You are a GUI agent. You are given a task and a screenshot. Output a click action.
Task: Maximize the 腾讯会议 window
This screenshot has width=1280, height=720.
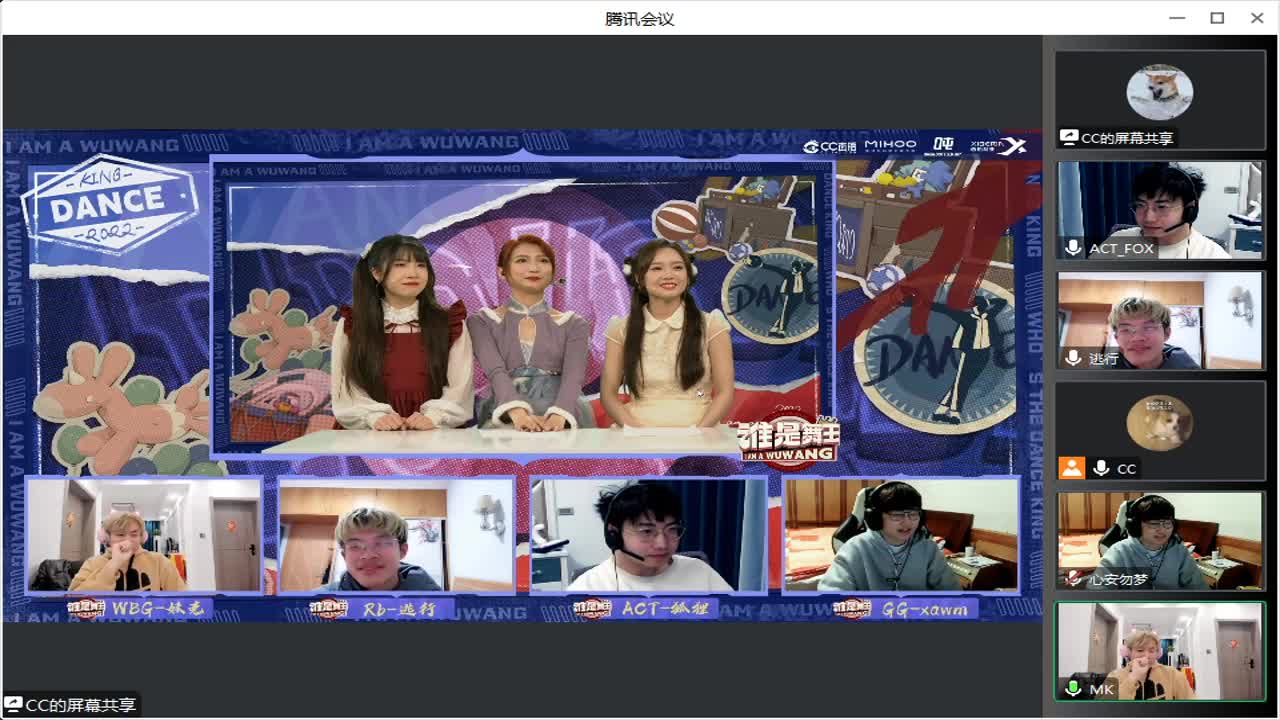tap(1217, 18)
